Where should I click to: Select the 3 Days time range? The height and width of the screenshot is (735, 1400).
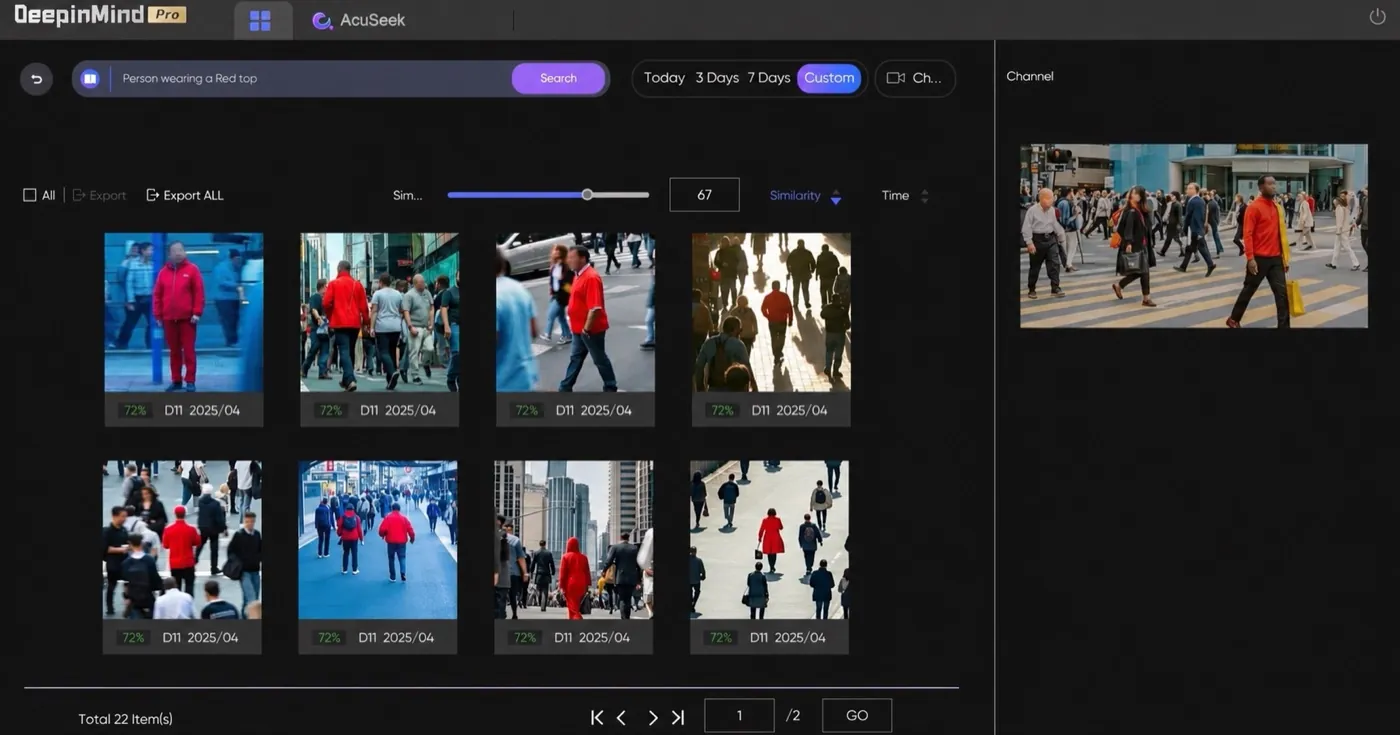[717, 78]
